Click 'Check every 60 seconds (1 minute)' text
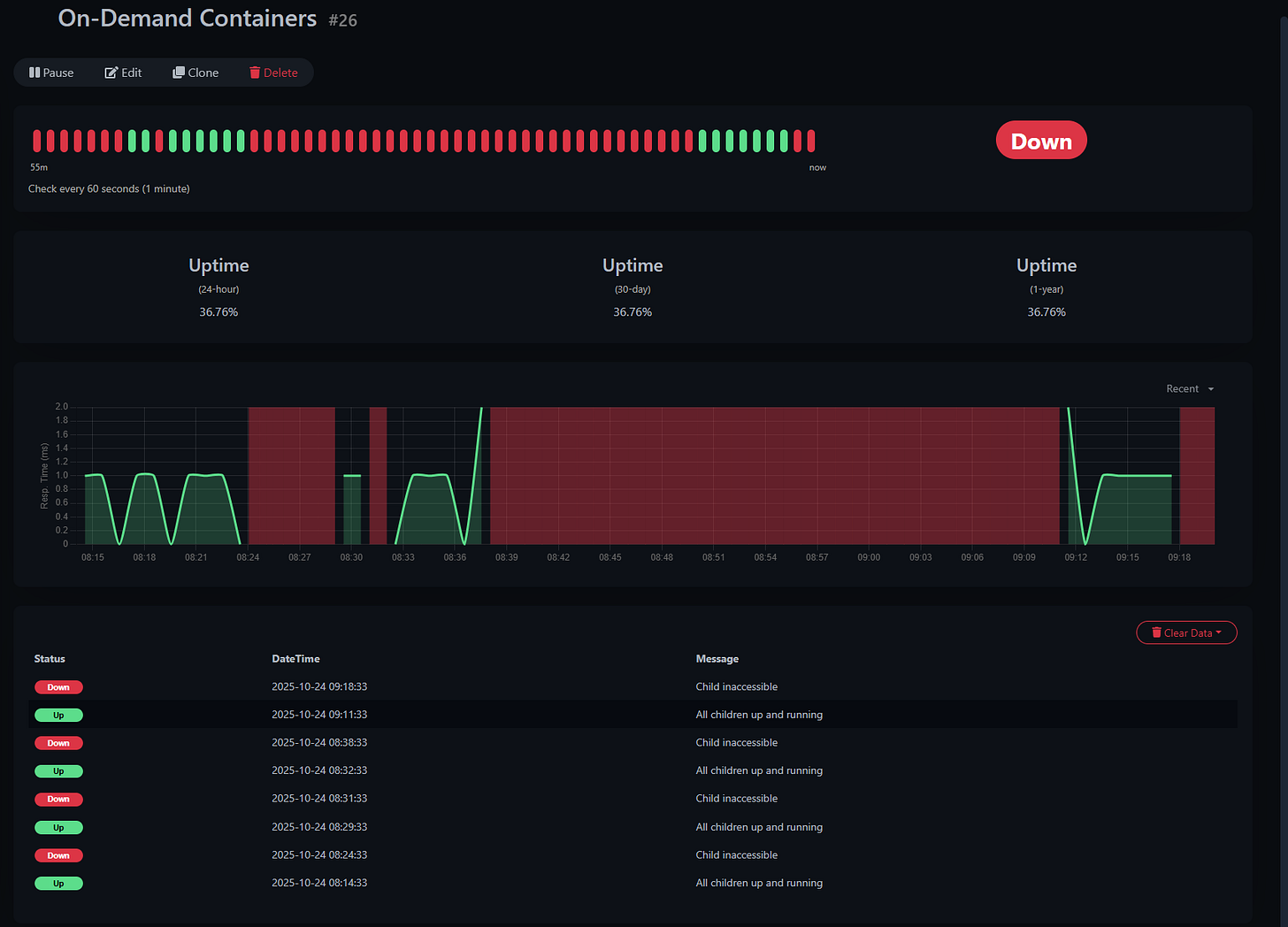This screenshot has width=1288, height=927. pyautogui.click(x=109, y=188)
